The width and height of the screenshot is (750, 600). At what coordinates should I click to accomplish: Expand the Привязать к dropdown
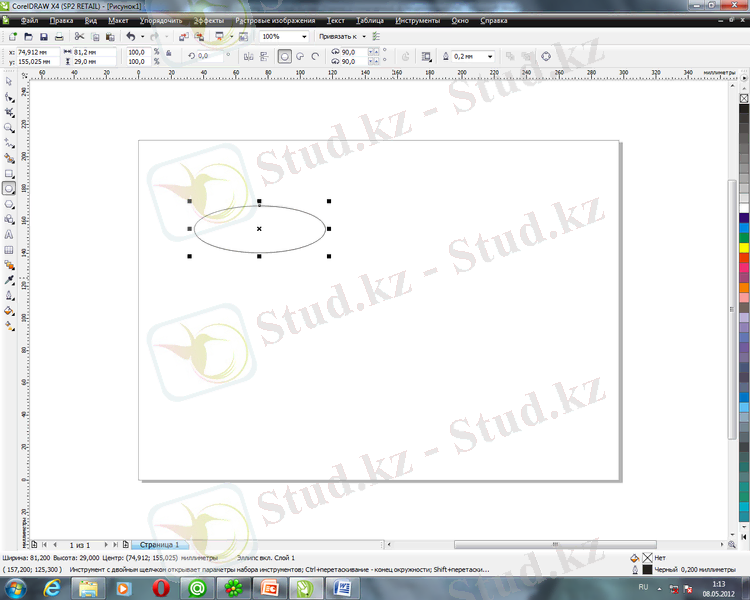pos(364,36)
